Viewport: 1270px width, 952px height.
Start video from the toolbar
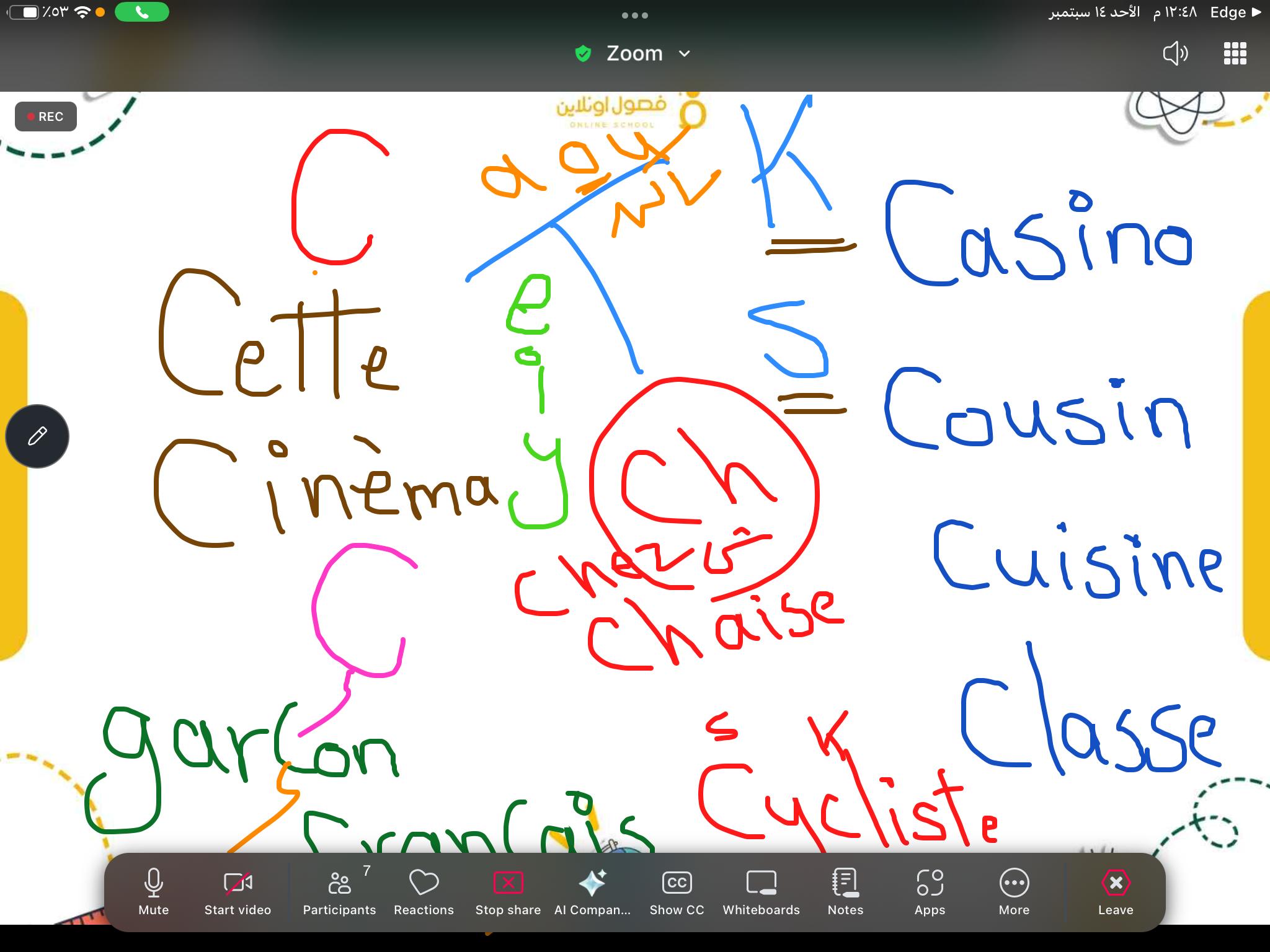click(238, 891)
